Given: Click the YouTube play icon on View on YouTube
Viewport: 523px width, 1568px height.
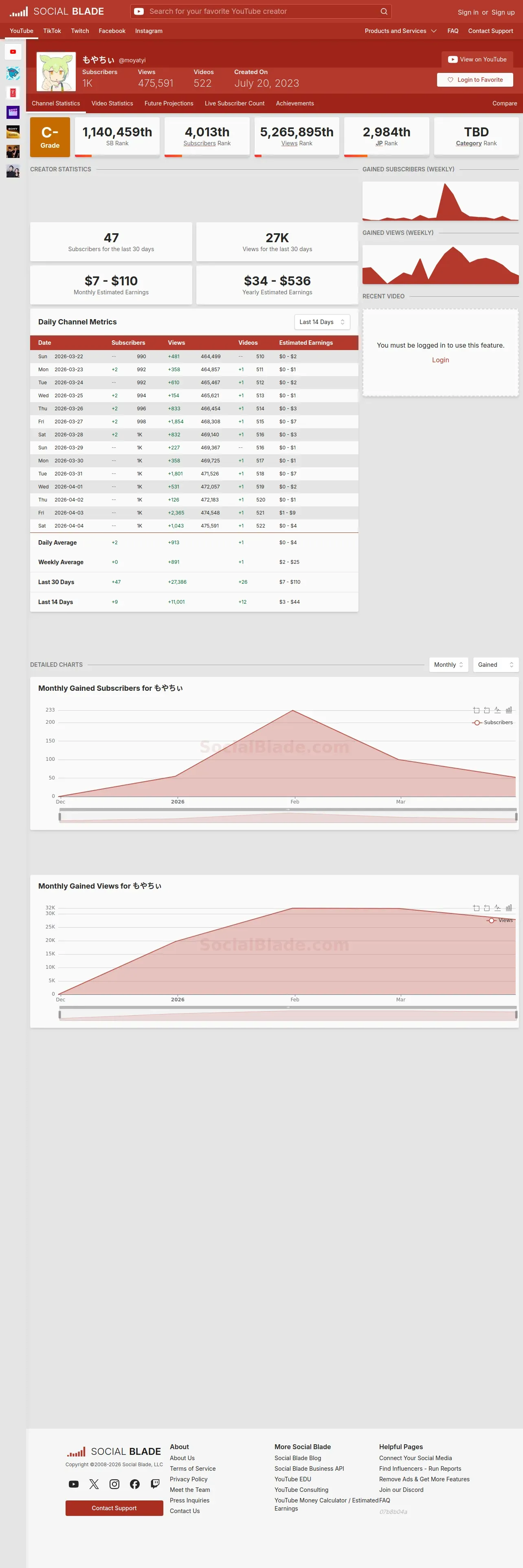Looking at the screenshot, I should [453, 60].
